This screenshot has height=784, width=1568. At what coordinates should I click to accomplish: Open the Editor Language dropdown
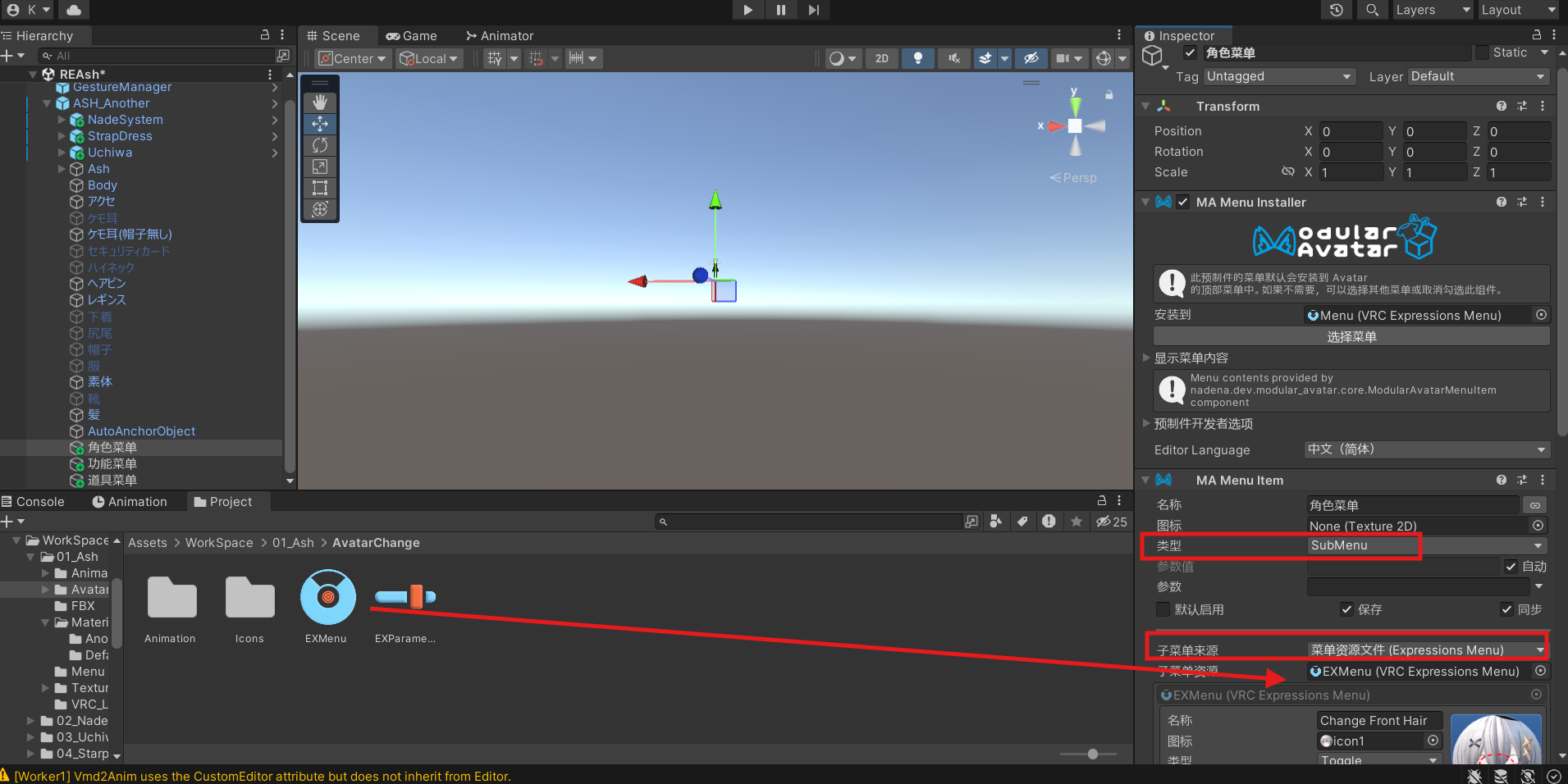(1425, 449)
